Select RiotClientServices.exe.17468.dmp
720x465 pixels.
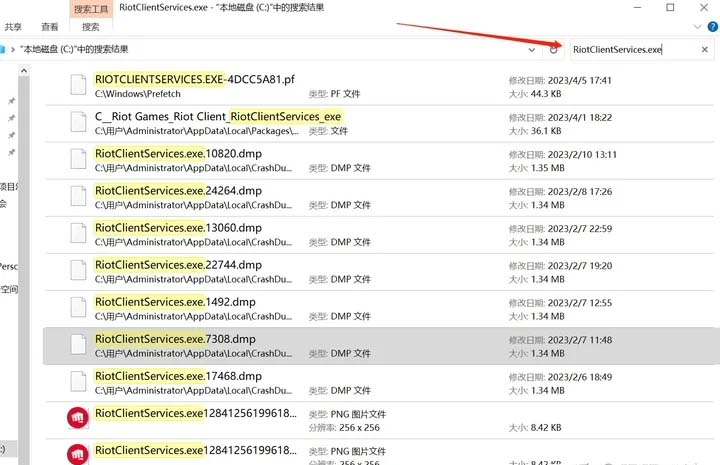(x=379, y=383)
